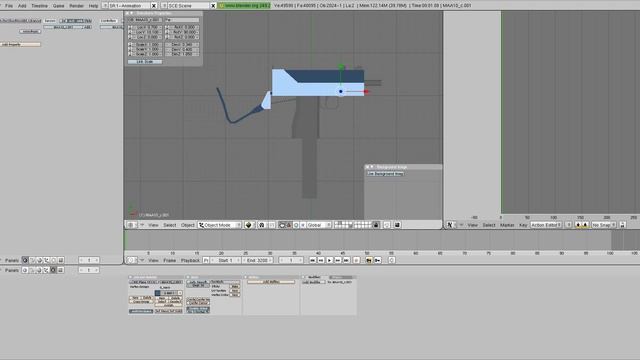Open the Action Editor window type icon
This screenshot has height=360, width=640.
[x=450, y=225]
